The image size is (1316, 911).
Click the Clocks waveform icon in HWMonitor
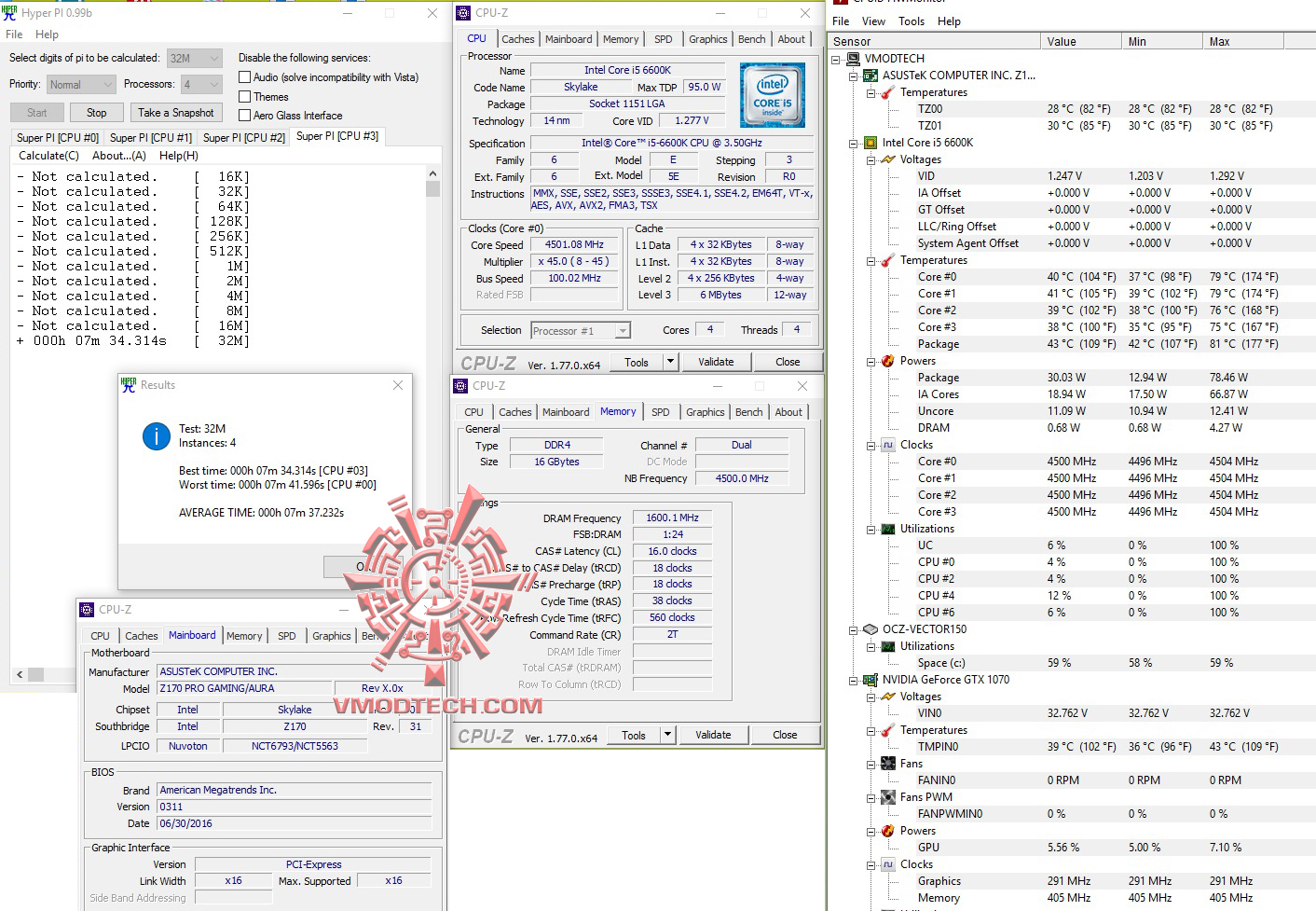pyautogui.click(x=886, y=445)
